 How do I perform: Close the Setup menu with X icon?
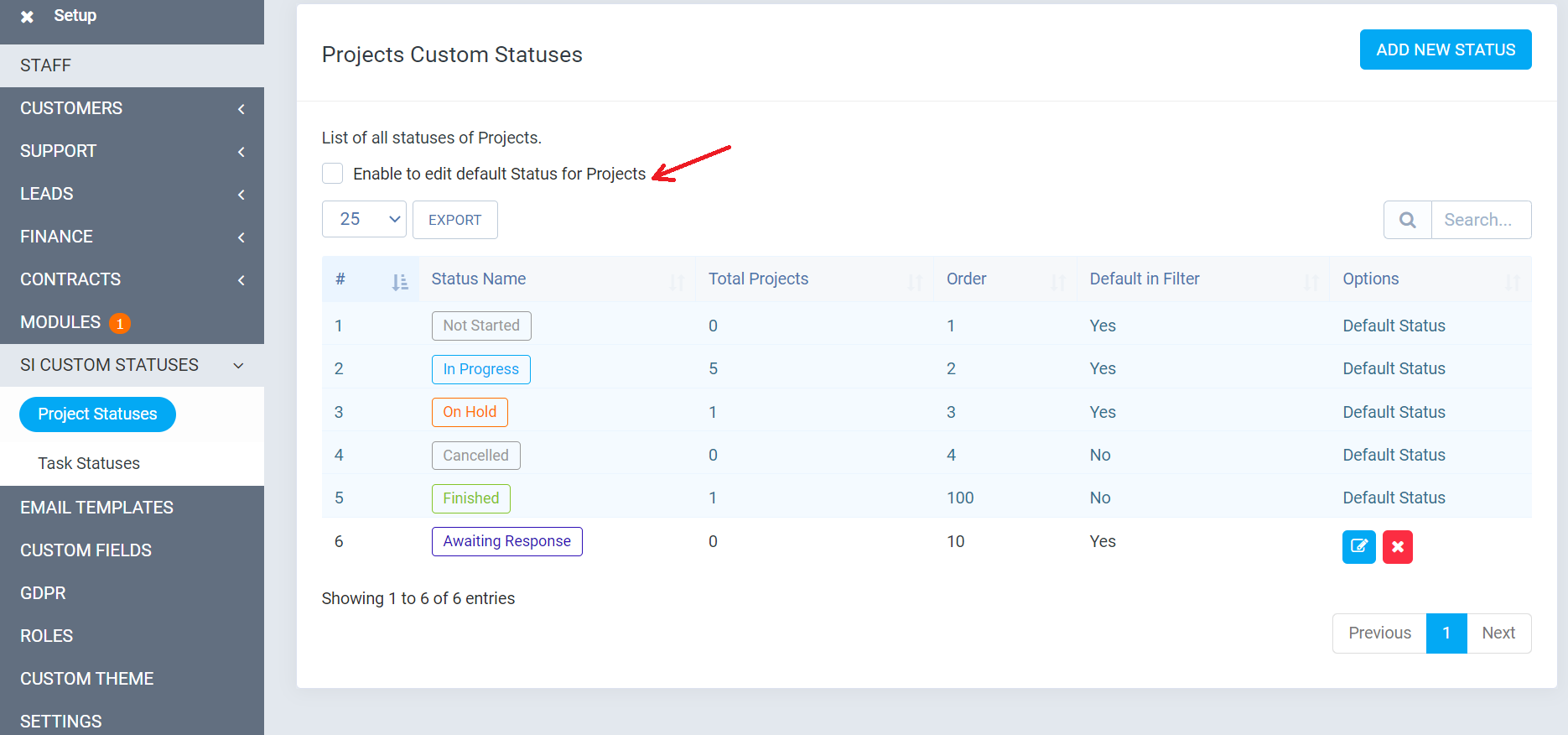[27, 17]
